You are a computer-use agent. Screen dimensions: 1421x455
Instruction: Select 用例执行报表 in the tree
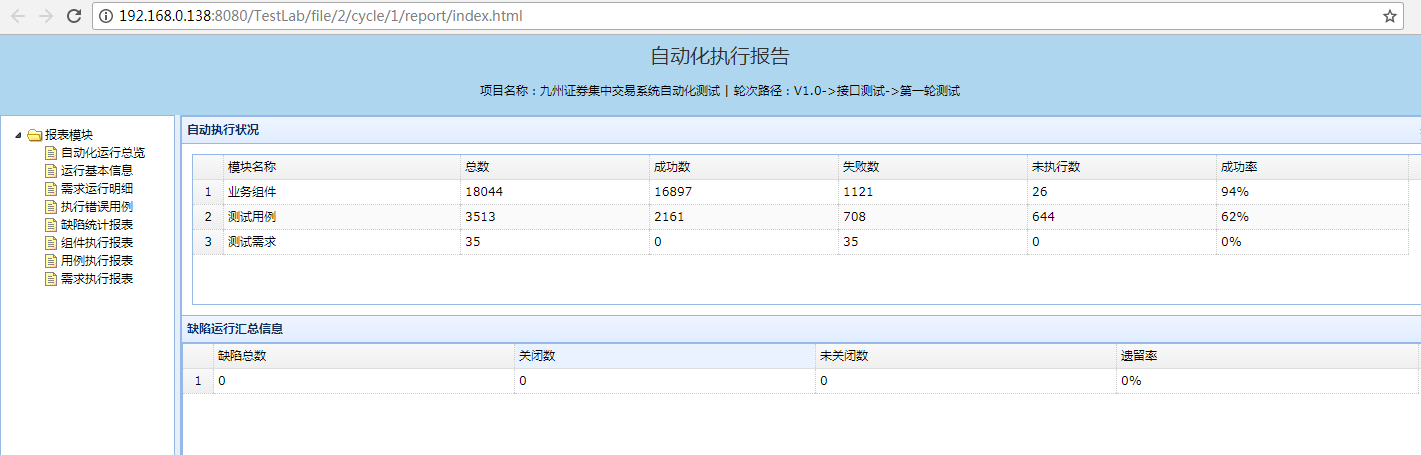pyautogui.click(x=96, y=261)
